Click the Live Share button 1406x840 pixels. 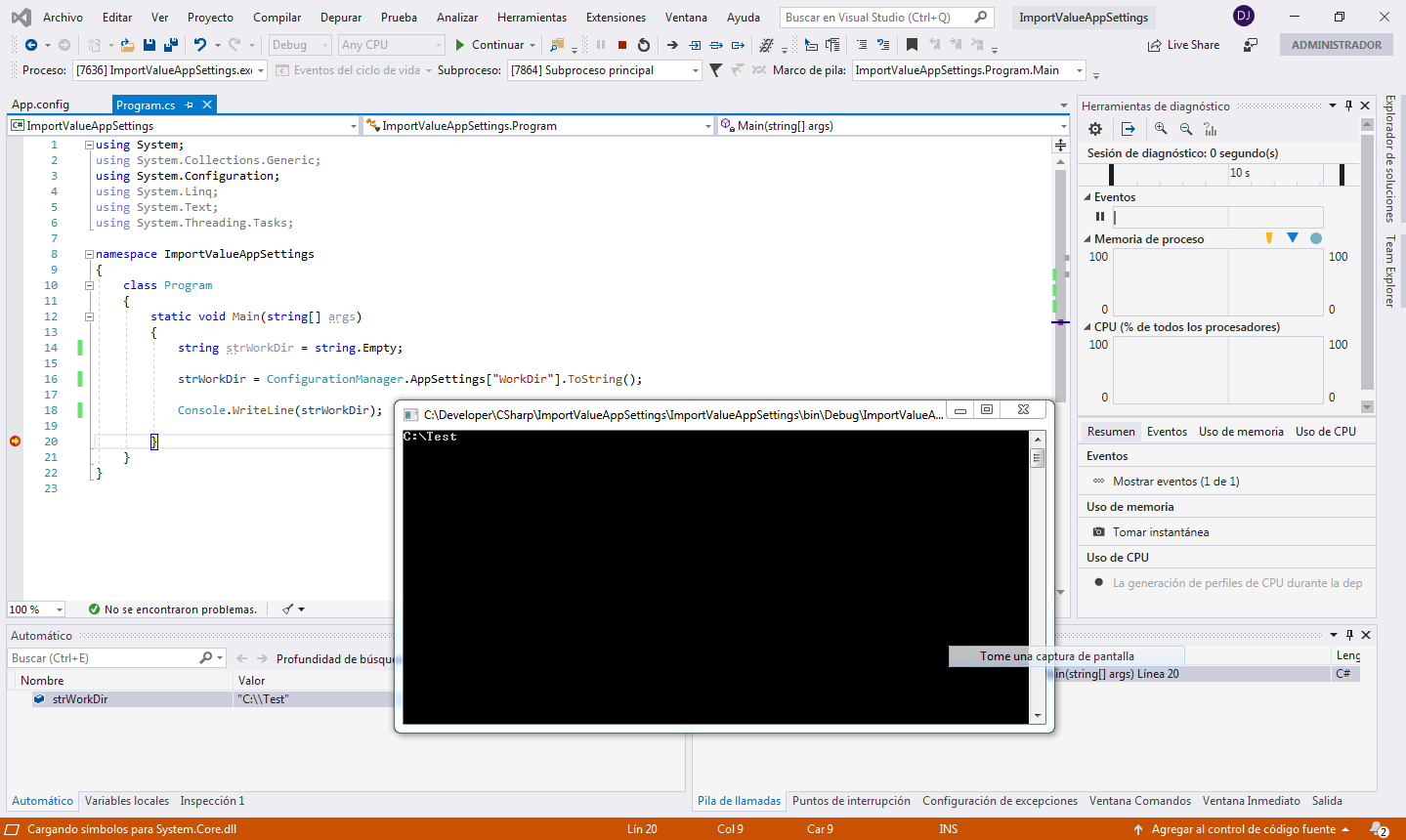pyautogui.click(x=1183, y=45)
